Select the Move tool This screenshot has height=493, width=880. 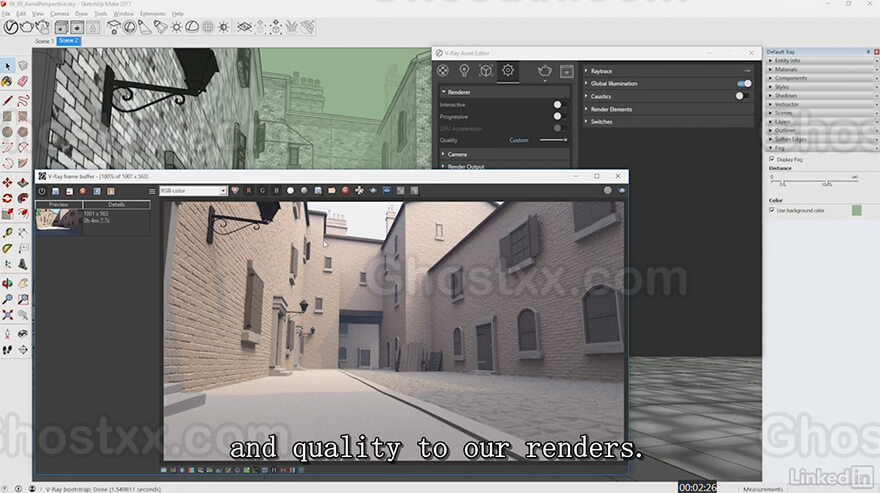(7, 183)
